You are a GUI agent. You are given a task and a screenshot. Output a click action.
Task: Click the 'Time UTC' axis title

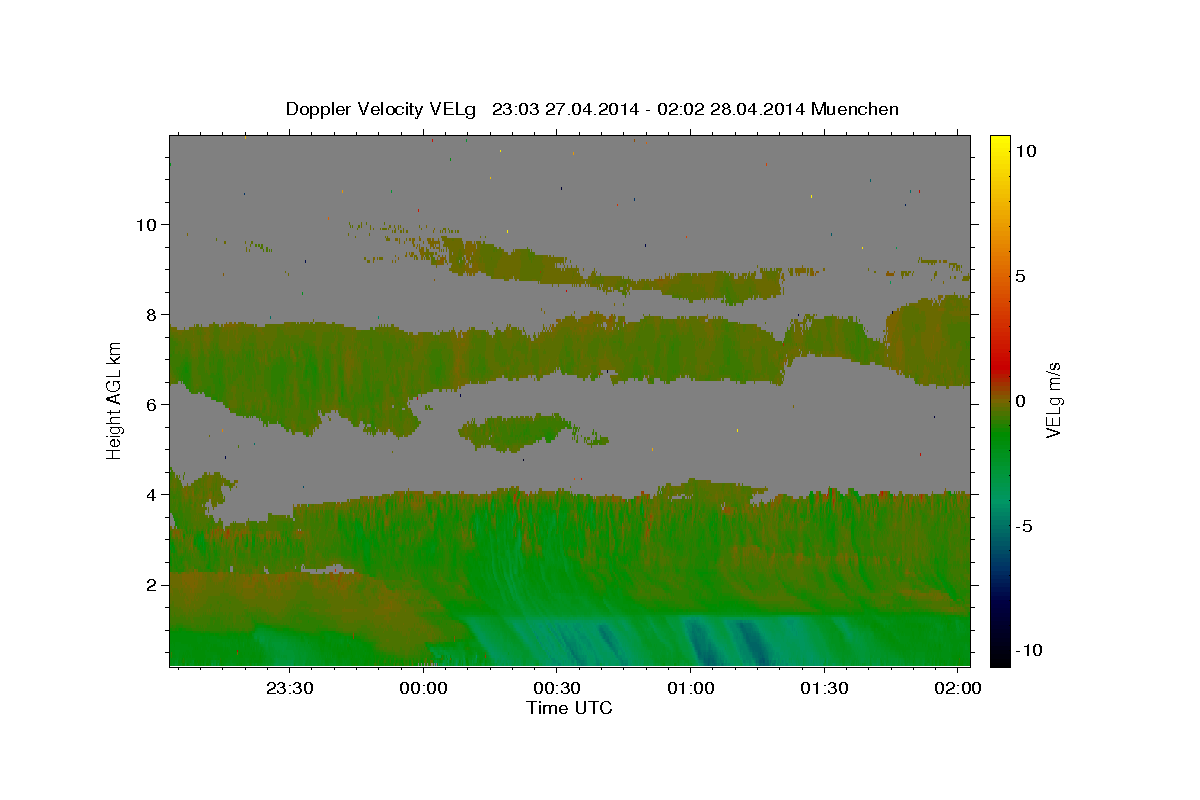click(569, 708)
